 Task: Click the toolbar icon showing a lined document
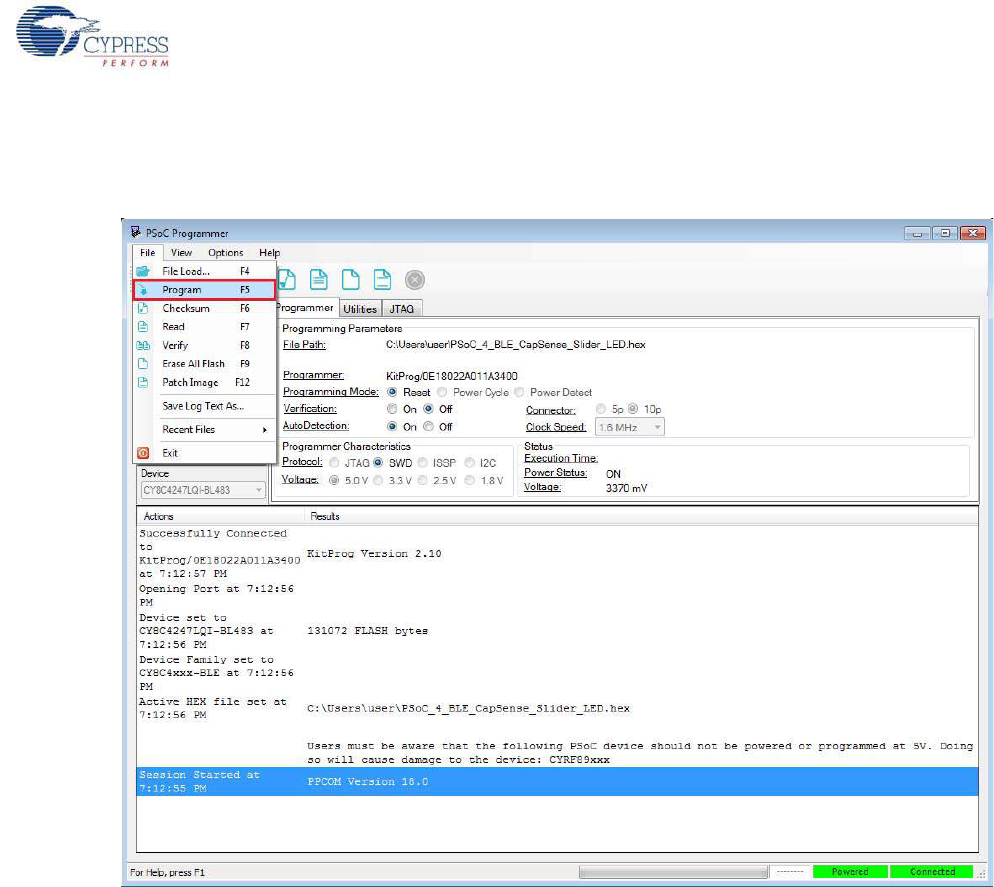[x=319, y=279]
